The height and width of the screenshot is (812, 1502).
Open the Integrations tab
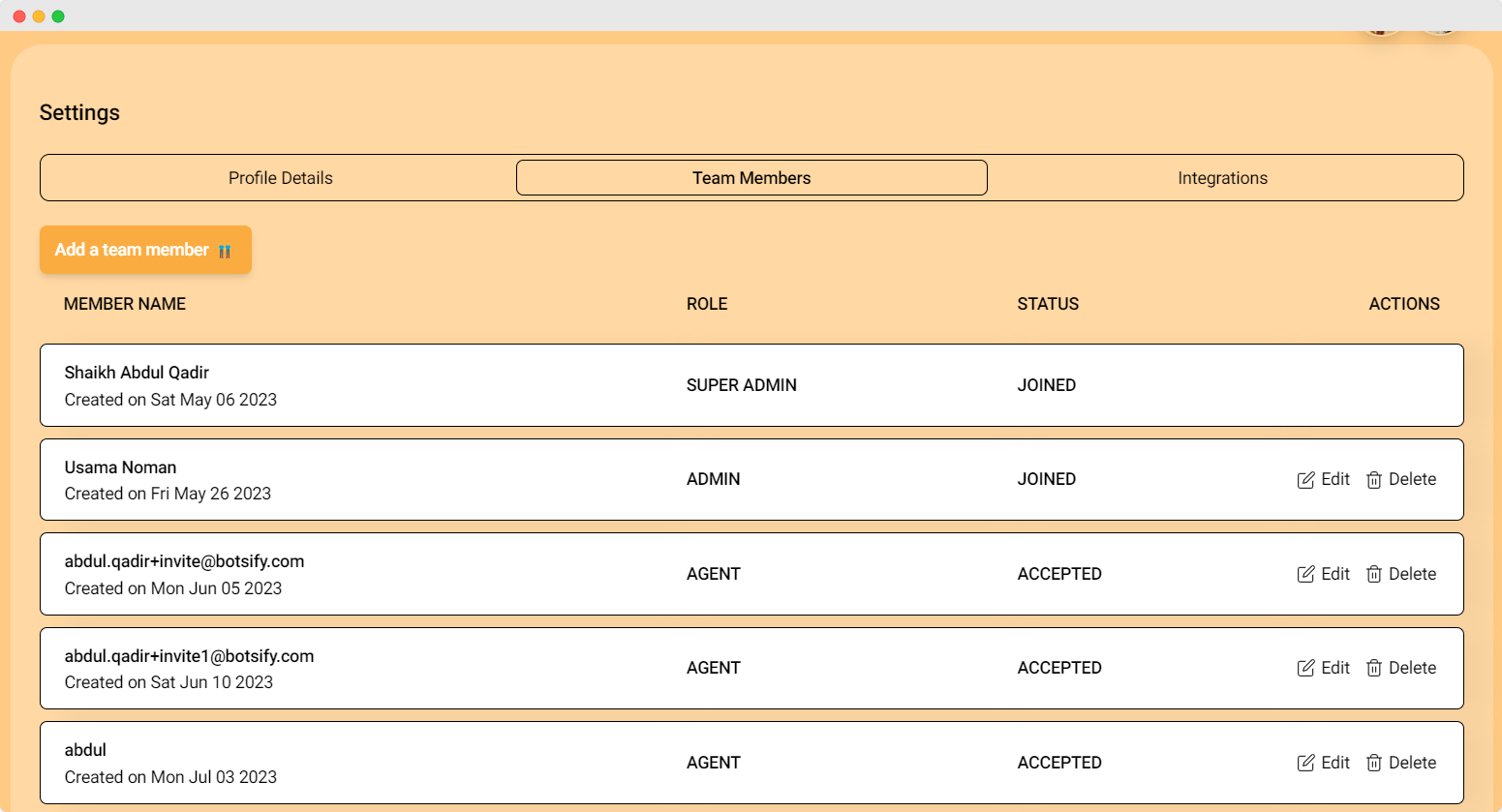1222,178
